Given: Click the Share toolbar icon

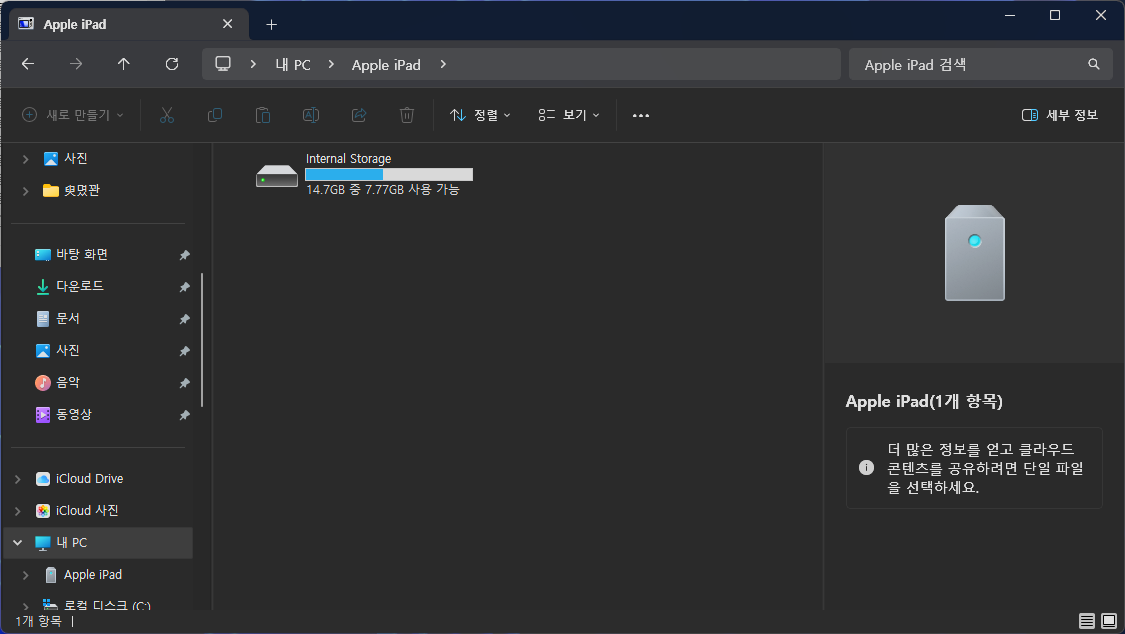Looking at the screenshot, I should (359, 115).
